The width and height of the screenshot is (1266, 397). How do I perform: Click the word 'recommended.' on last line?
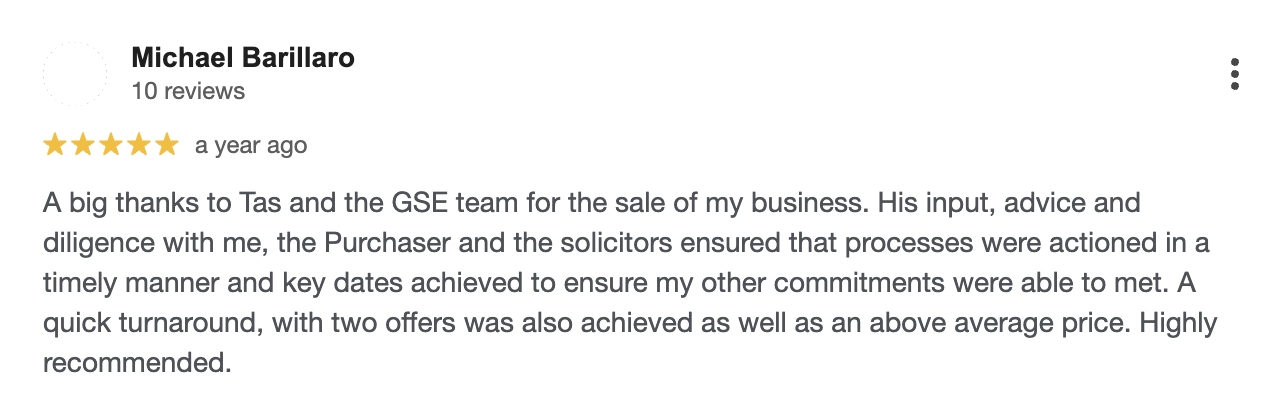(138, 360)
